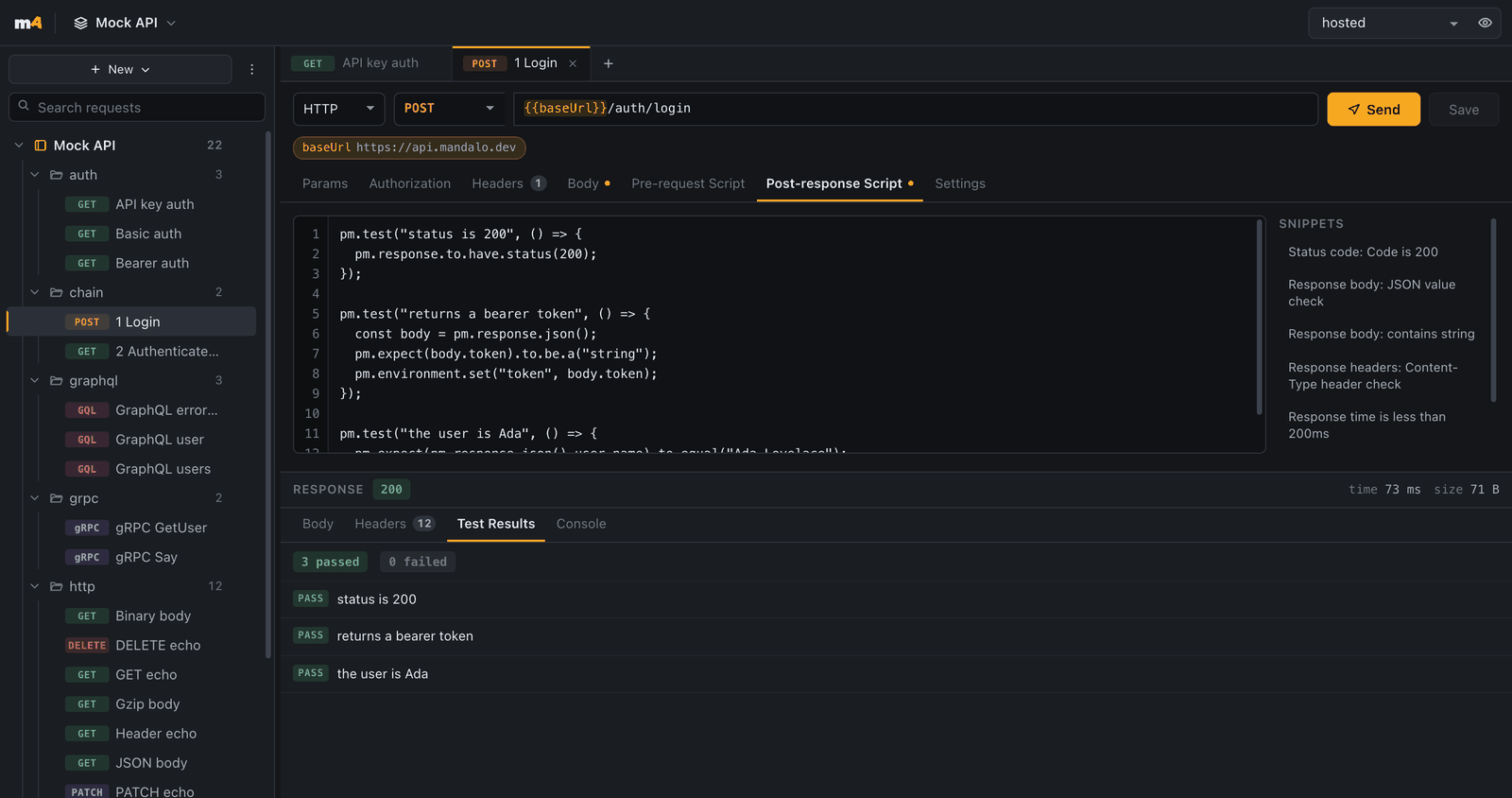Click the GQL badge of GraphQL users
Viewport: 1512px width, 798px height.
pyautogui.click(x=87, y=469)
